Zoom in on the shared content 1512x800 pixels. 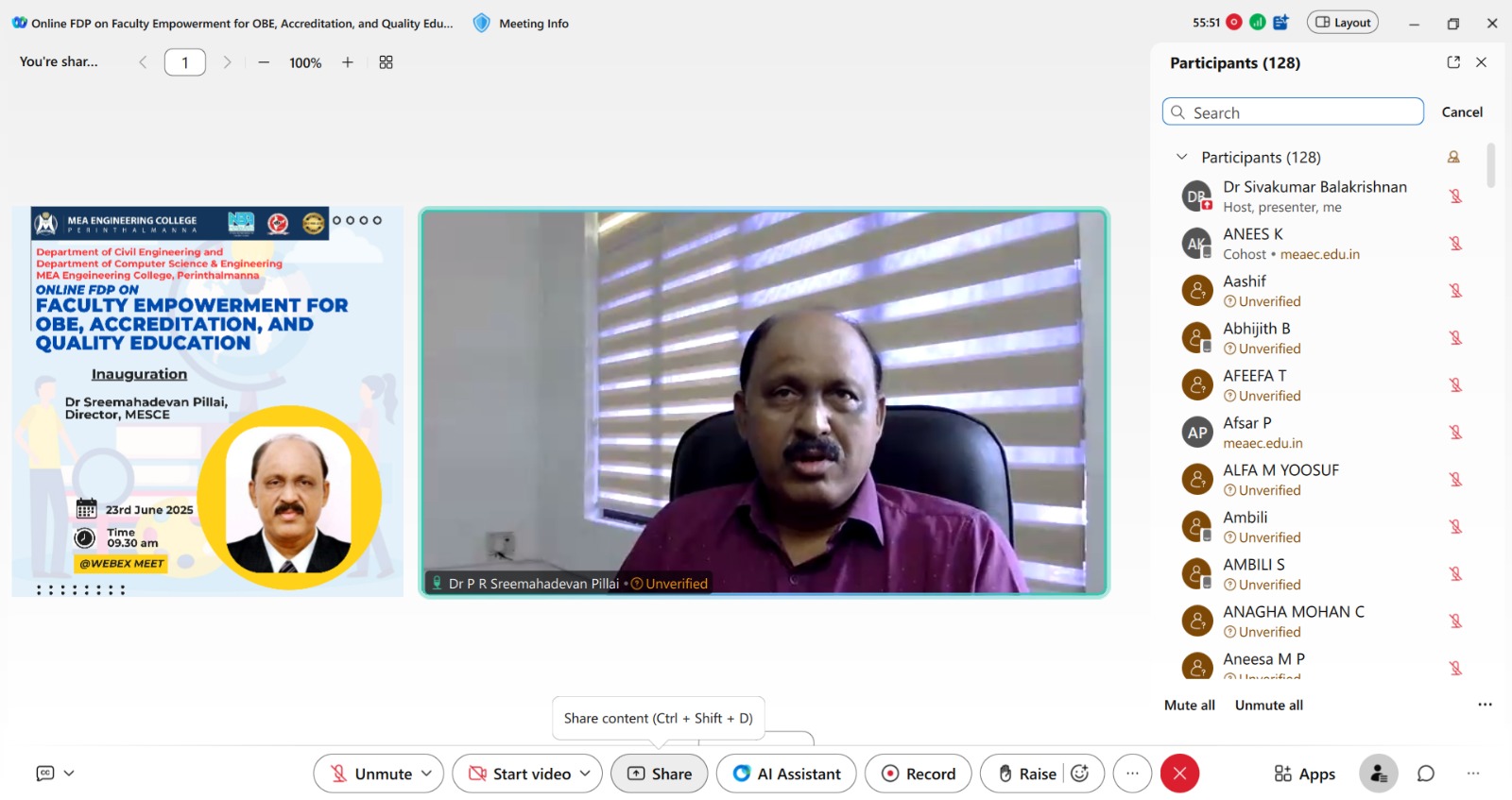(348, 62)
